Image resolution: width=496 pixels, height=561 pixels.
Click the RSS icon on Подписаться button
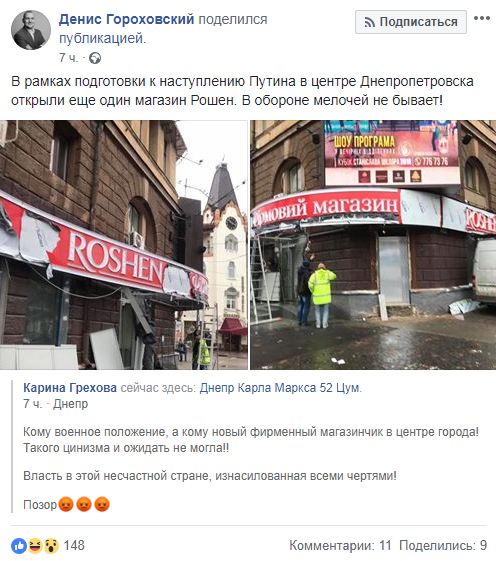[370, 23]
